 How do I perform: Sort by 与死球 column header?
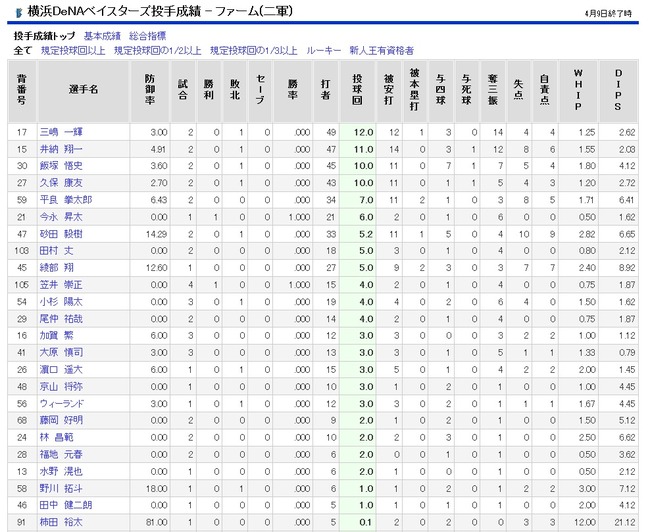[x=467, y=90]
